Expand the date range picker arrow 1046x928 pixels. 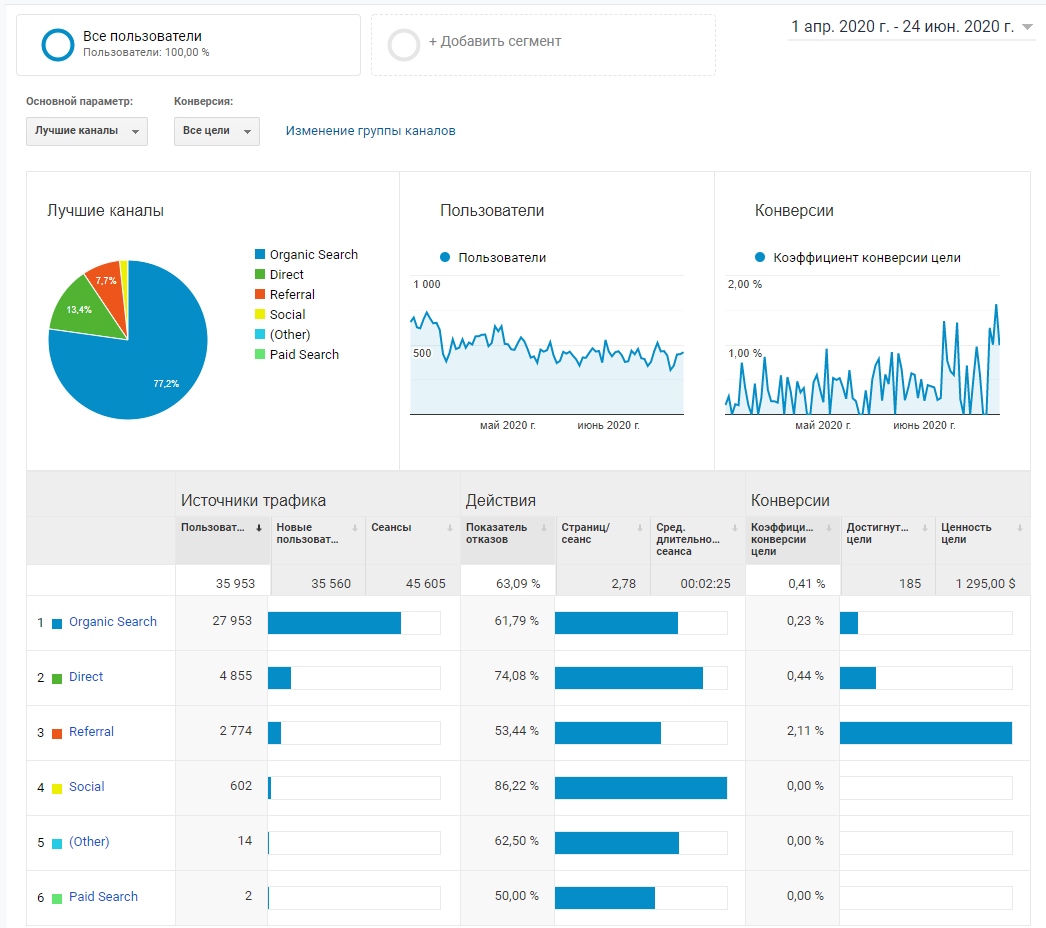coord(1028,28)
